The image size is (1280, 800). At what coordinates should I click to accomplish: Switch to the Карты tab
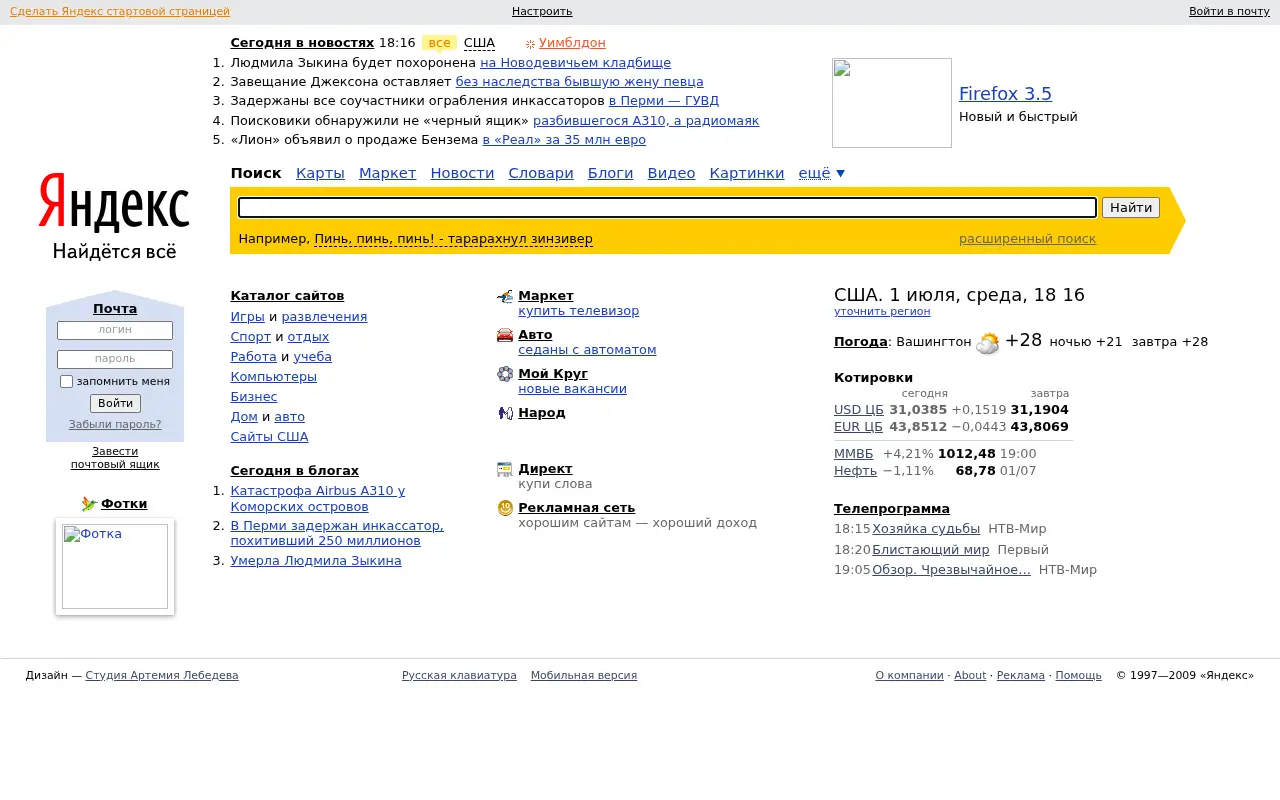coord(320,173)
